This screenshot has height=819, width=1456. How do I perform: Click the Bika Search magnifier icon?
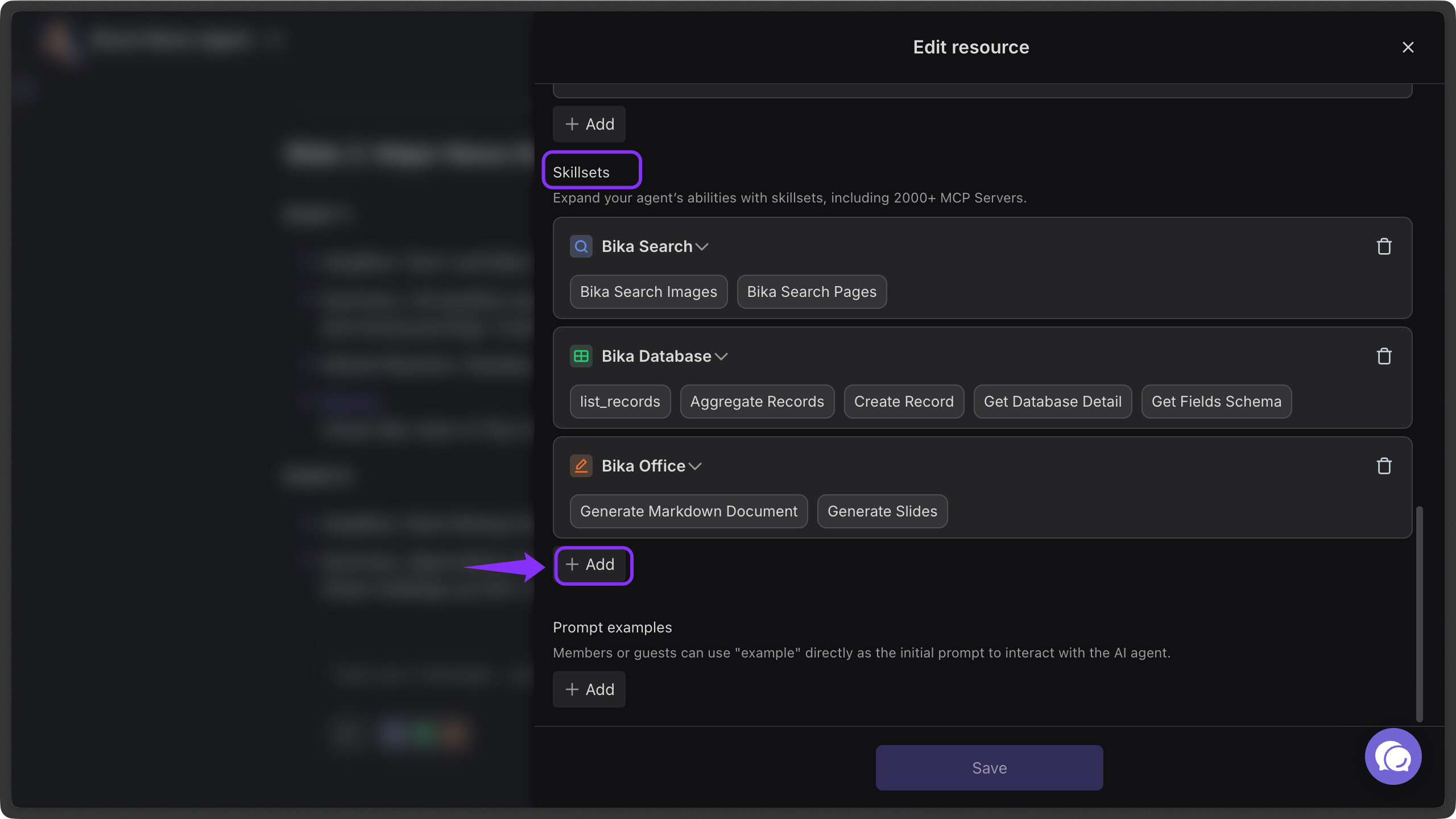pos(581,246)
